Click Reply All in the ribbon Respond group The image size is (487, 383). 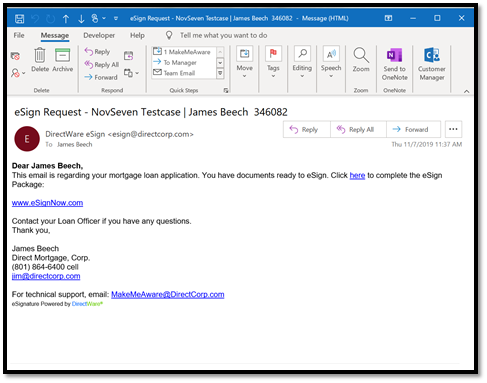(x=102, y=64)
